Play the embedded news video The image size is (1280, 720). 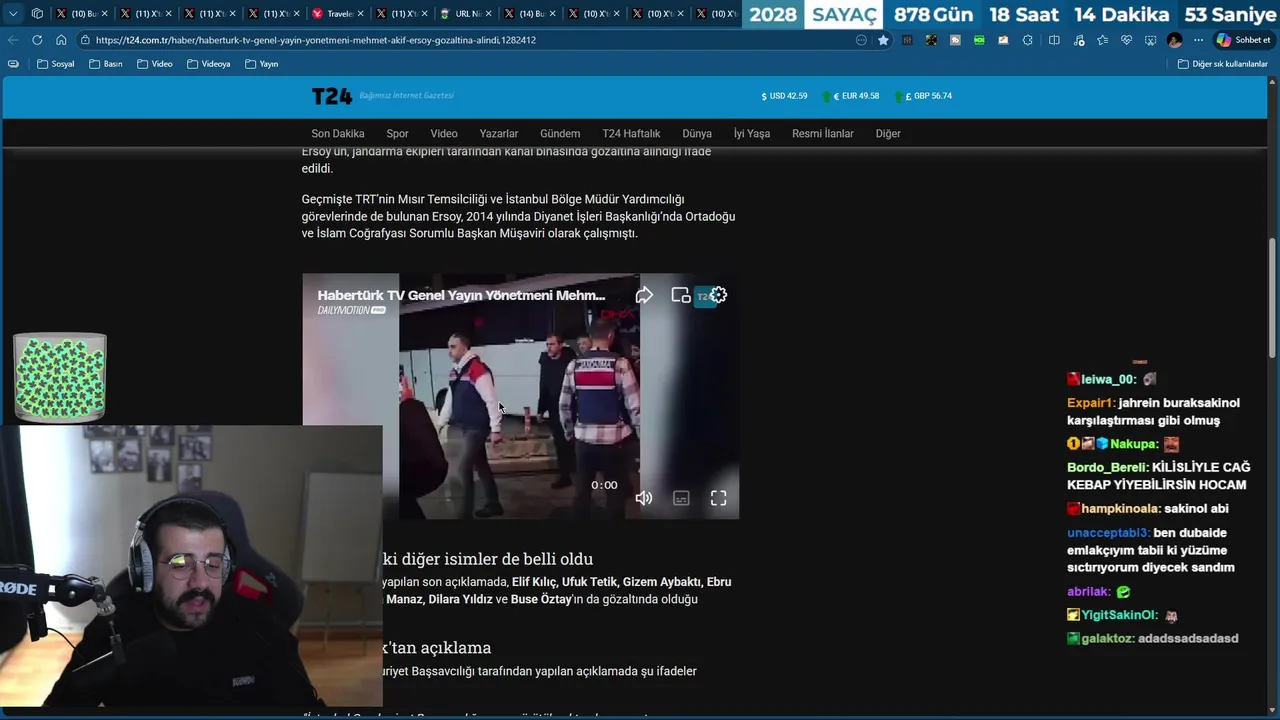pos(520,396)
